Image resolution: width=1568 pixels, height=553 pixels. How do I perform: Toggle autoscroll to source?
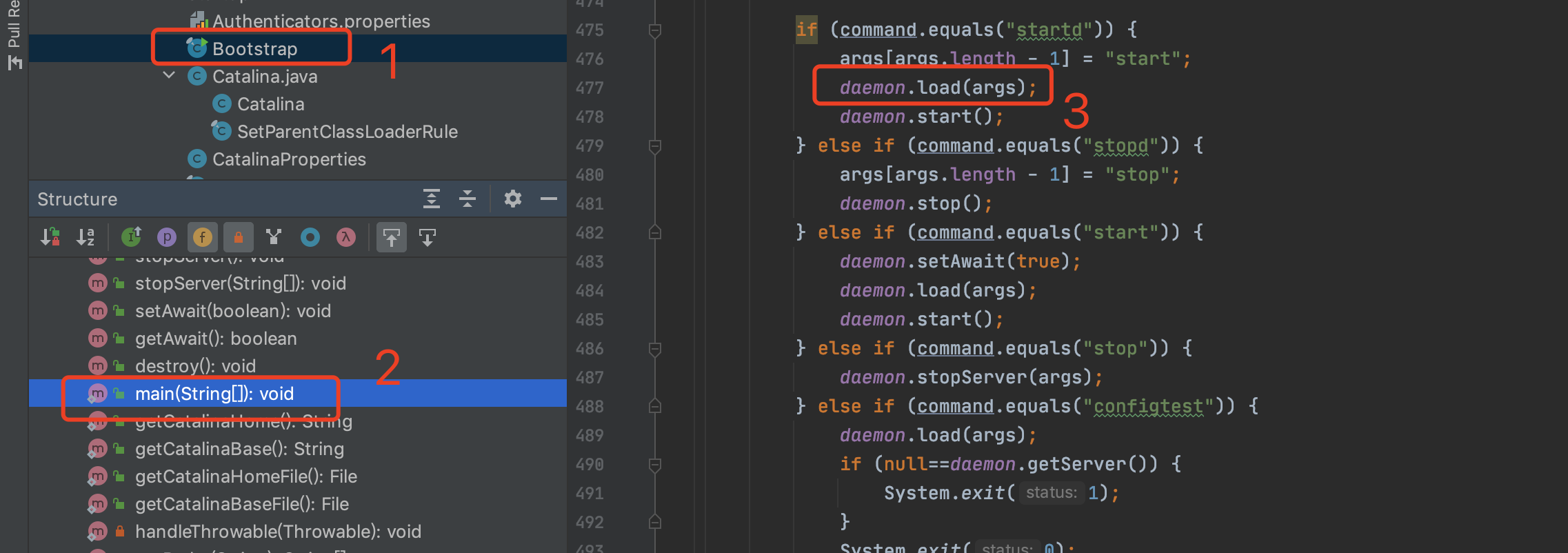(x=392, y=237)
